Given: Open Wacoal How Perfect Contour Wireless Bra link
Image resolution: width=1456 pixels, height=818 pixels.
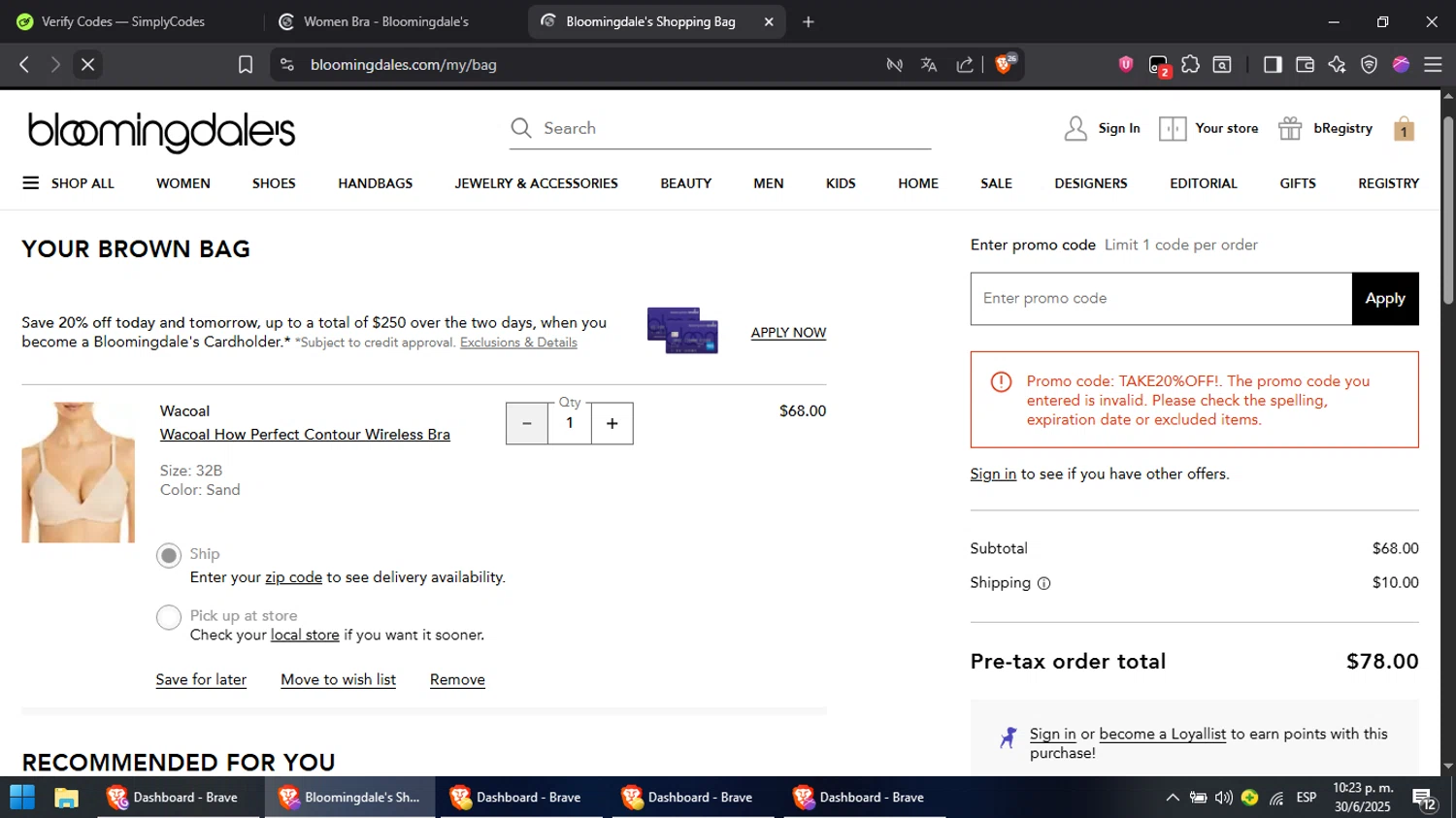Looking at the screenshot, I should pyautogui.click(x=305, y=435).
